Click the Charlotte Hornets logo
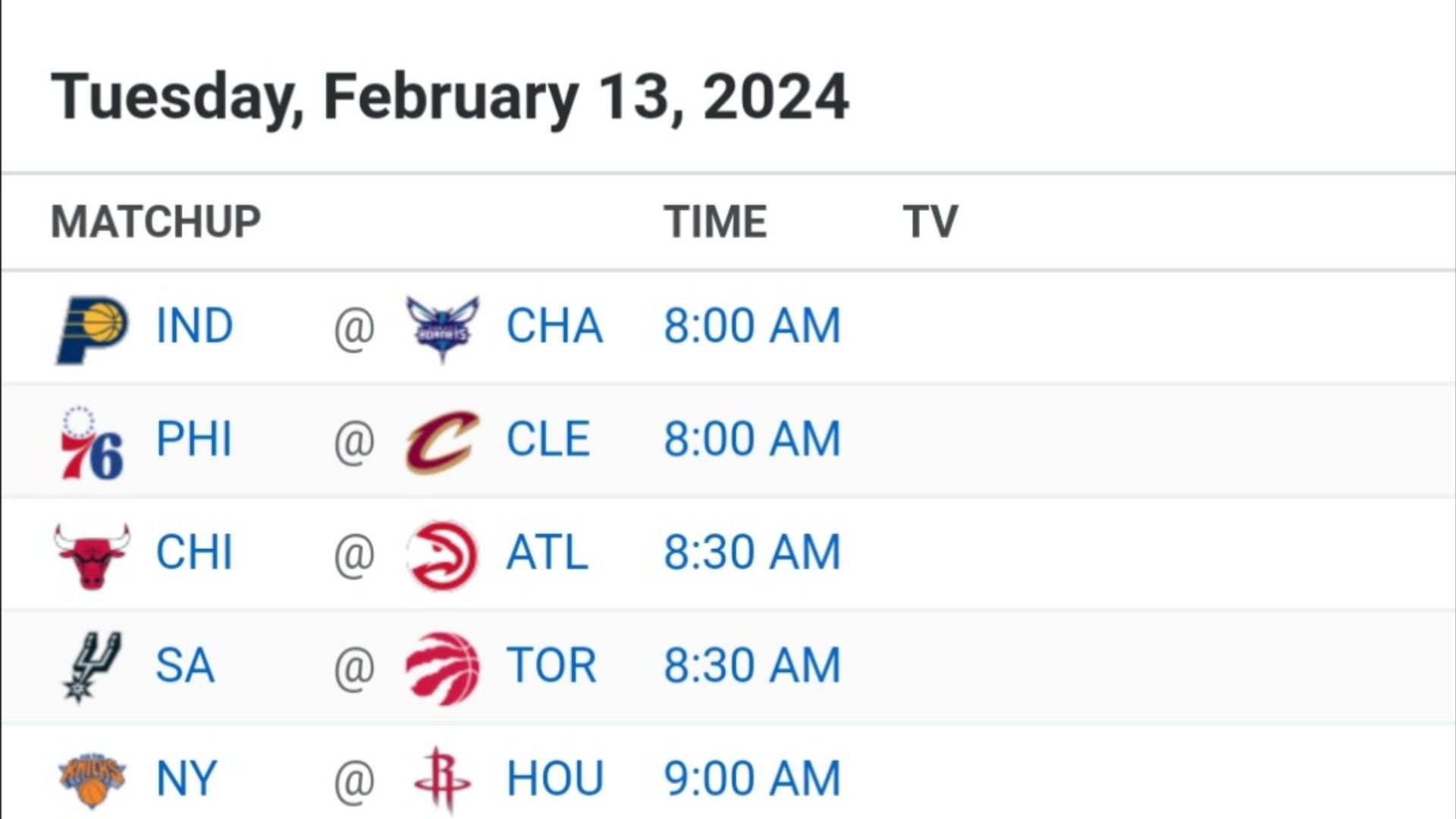The image size is (1456, 819). tap(442, 328)
